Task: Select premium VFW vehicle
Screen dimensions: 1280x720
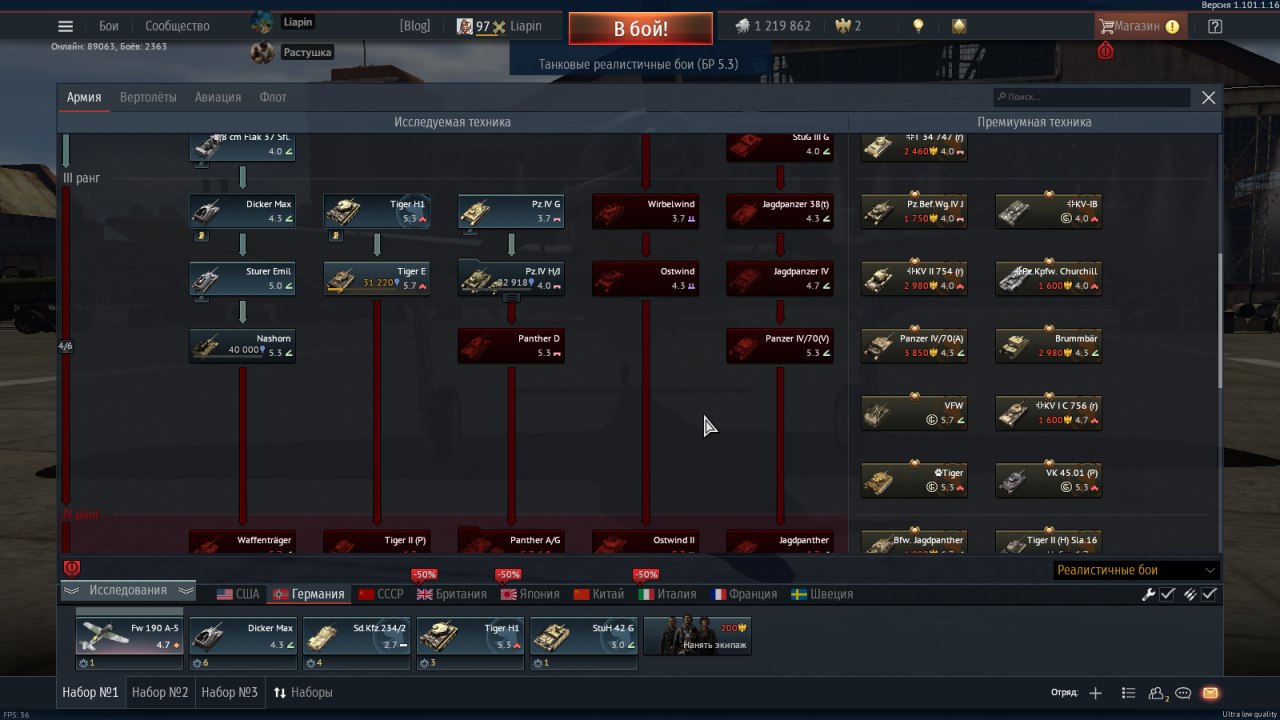Action: [x=914, y=413]
